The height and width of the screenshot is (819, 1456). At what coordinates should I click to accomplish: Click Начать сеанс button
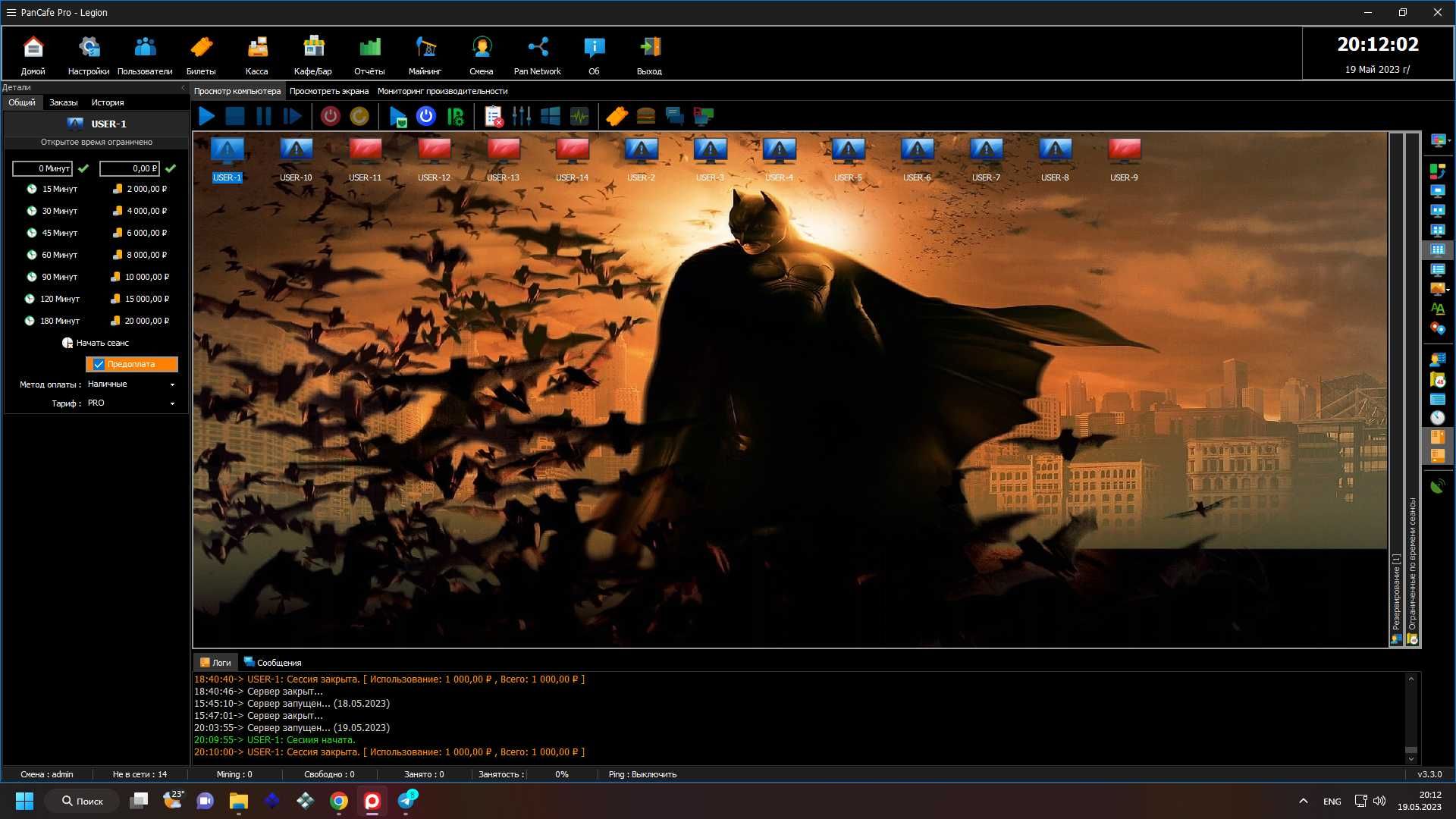point(96,343)
